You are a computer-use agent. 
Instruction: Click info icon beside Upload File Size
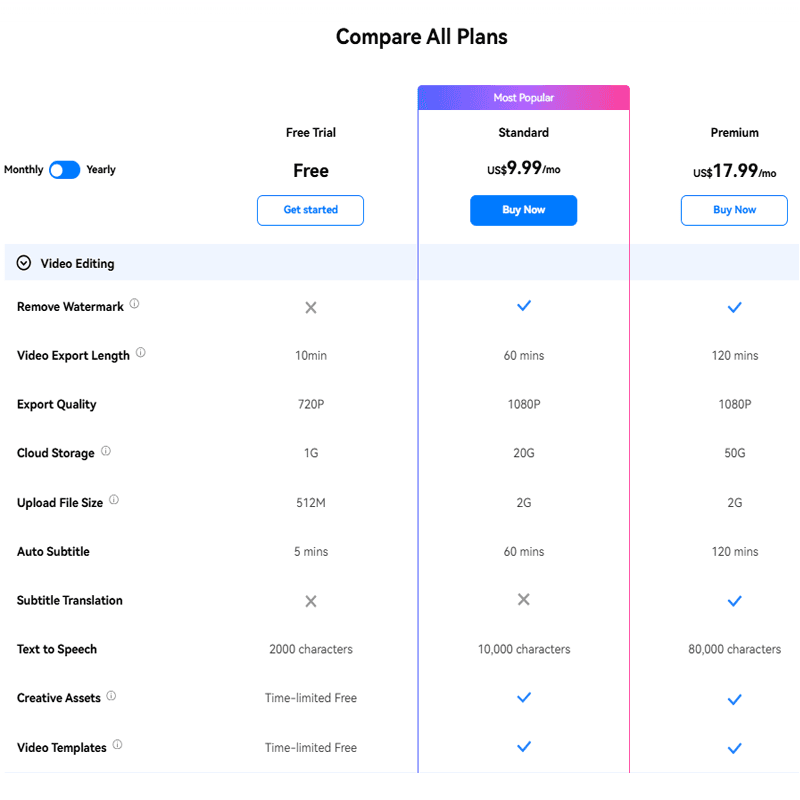[x=114, y=500]
